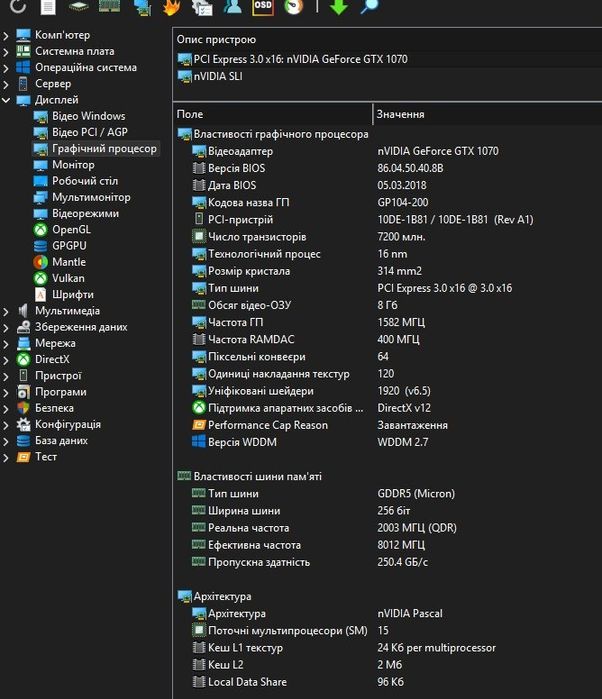Expand the Мережа tree node
This screenshot has width=602, height=699.
[6, 344]
